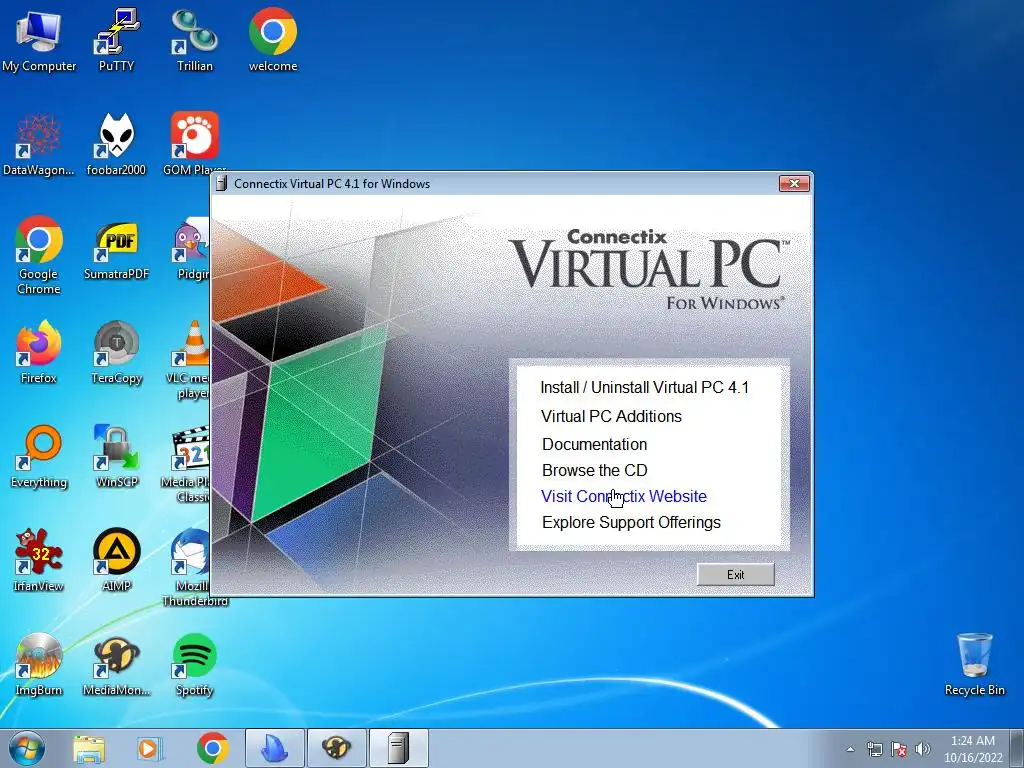Select the PuTTY desktop shortcut
This screenshot has width=1024, height=768.
tap(116, 39)
